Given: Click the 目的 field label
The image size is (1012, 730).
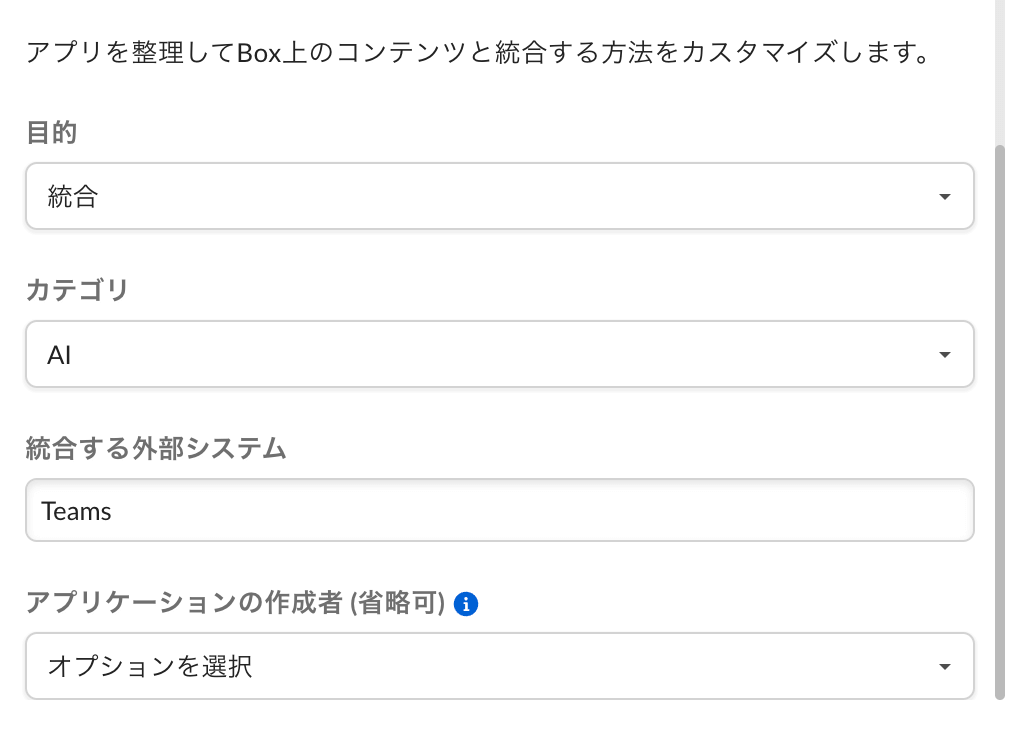Looking at the screenshot, I should pyautogui.click(x=51, y=133).
